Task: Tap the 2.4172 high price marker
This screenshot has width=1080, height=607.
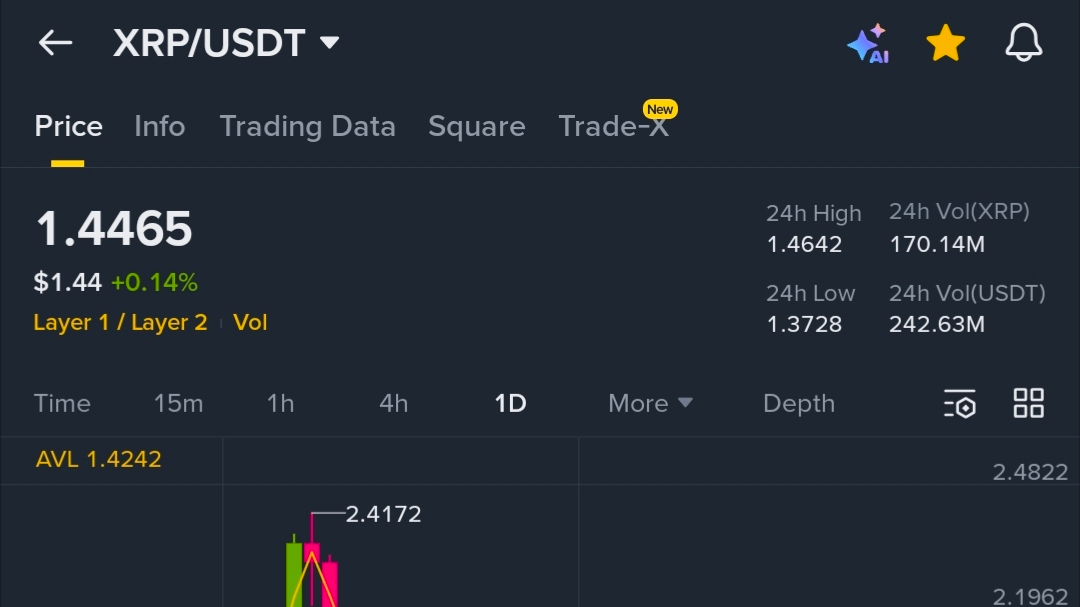Action: pos(383,514)
